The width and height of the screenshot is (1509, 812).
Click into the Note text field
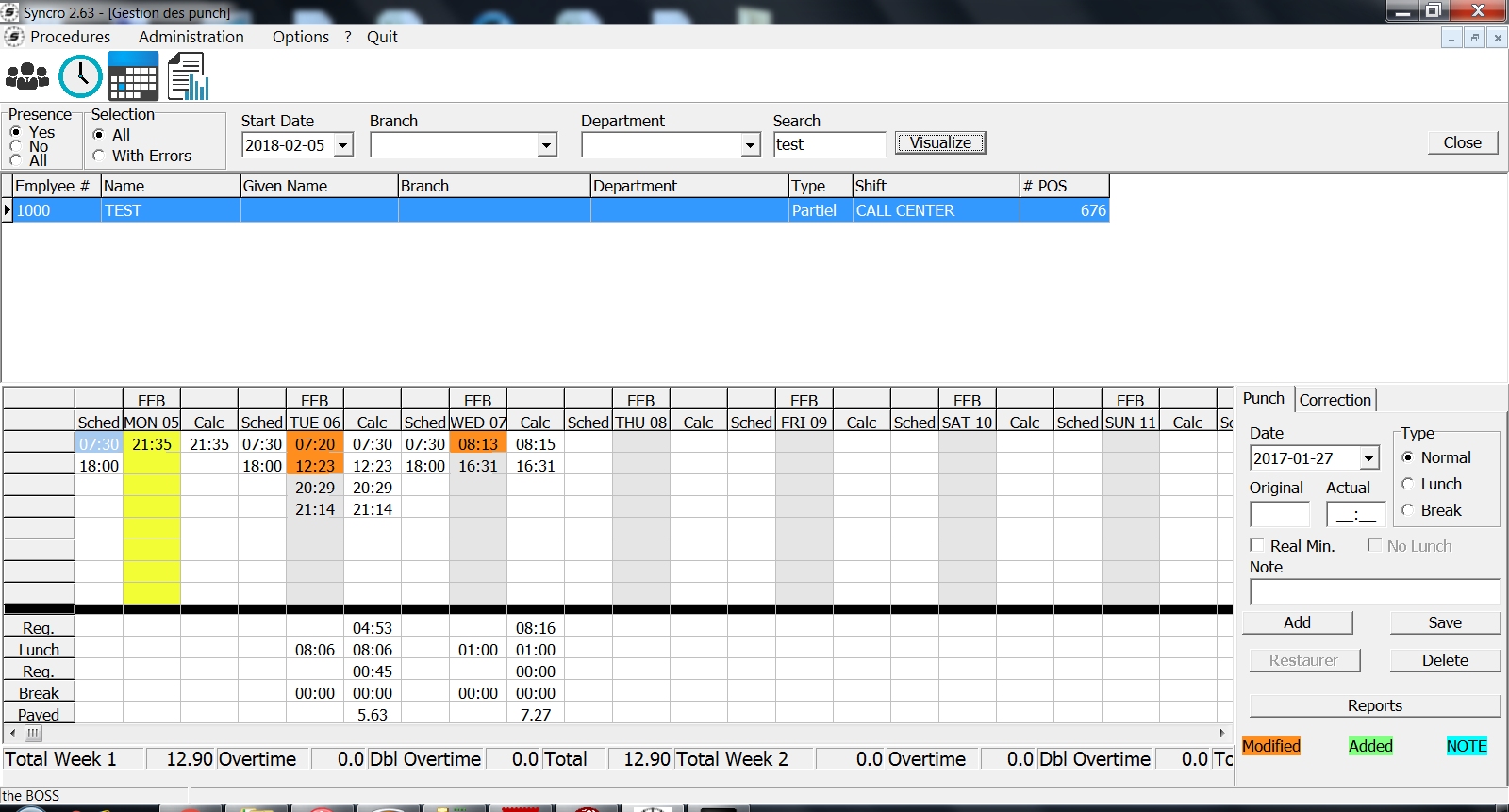1374,591
